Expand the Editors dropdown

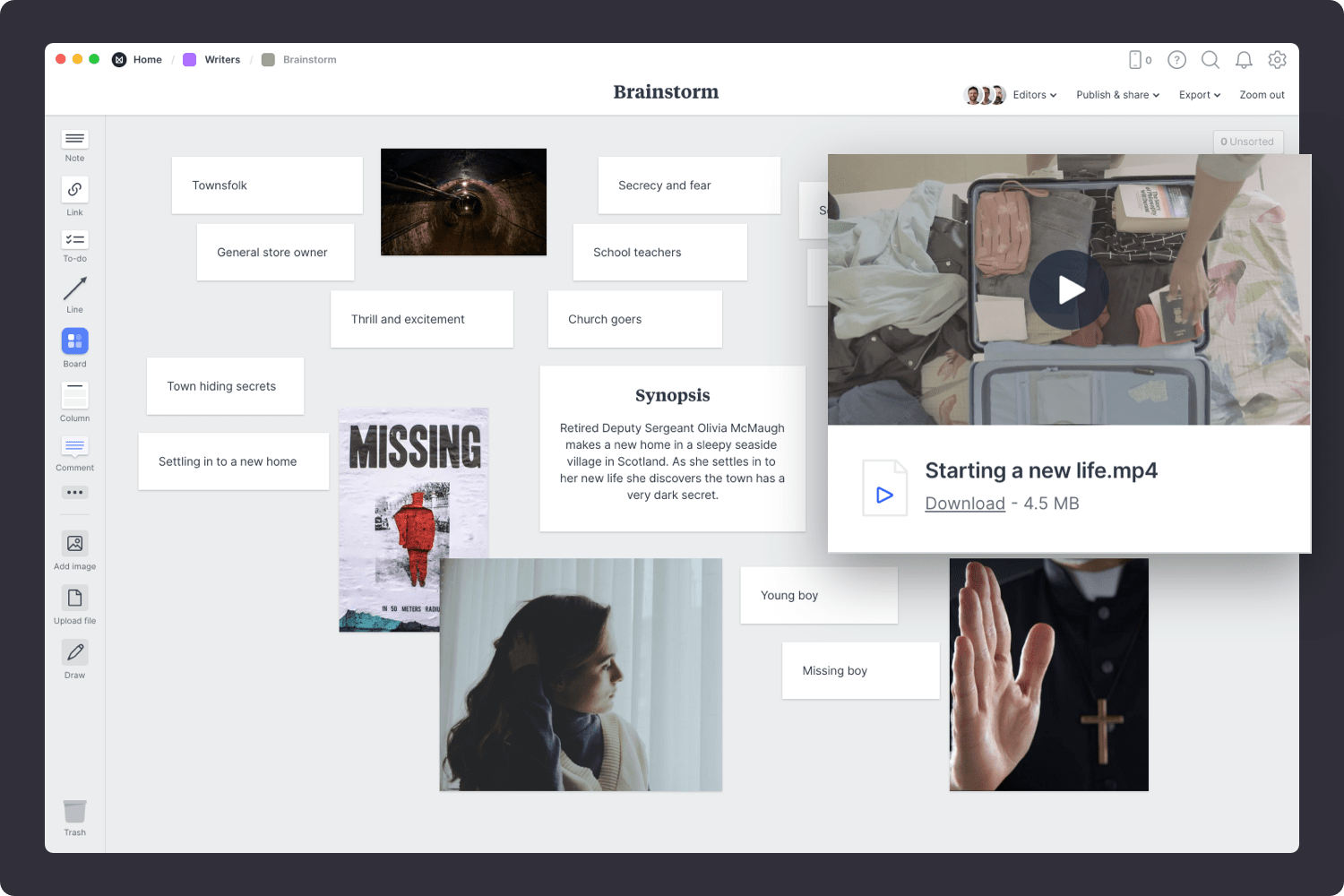click(x=1034, y=95)
